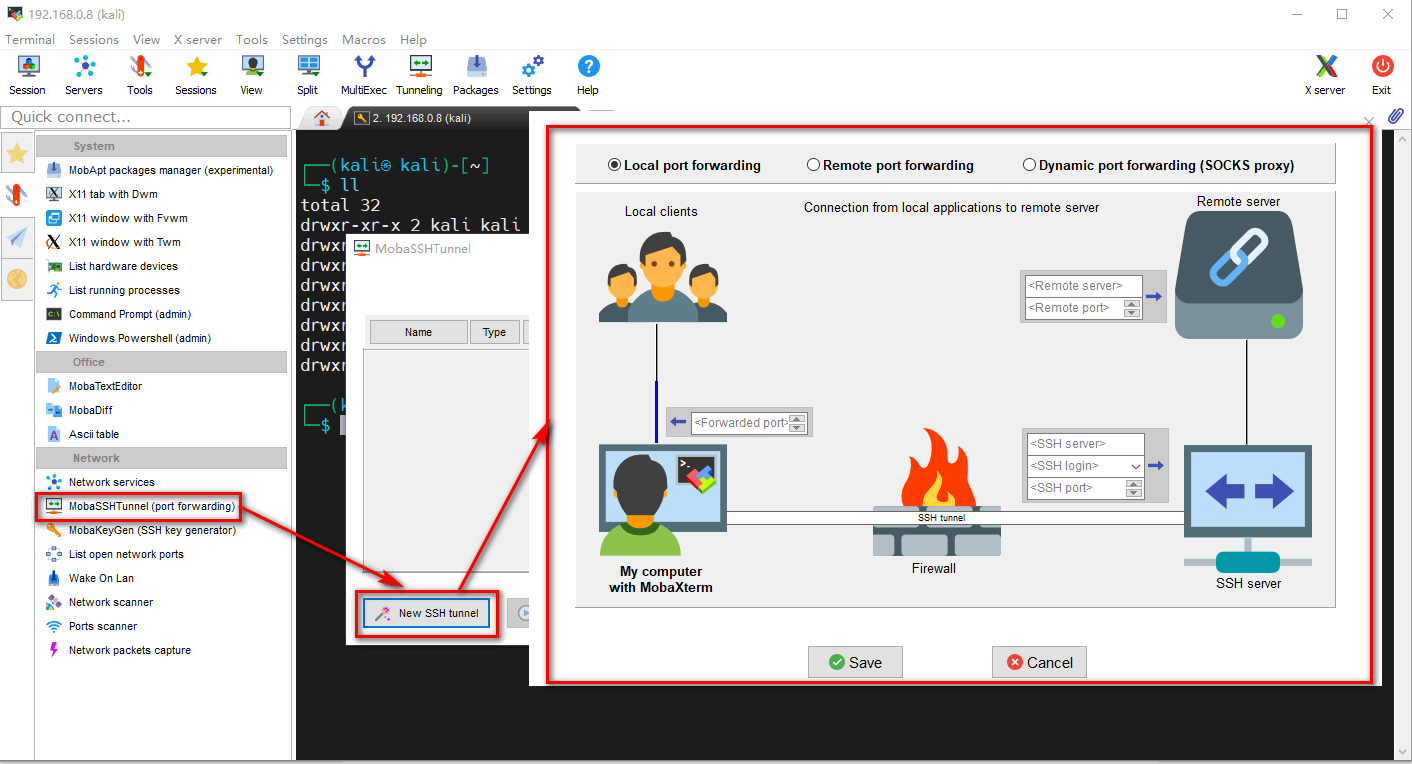
Task: Switch to 192.168.0.8 (kali) terminal tab
Action: [421, 118]
